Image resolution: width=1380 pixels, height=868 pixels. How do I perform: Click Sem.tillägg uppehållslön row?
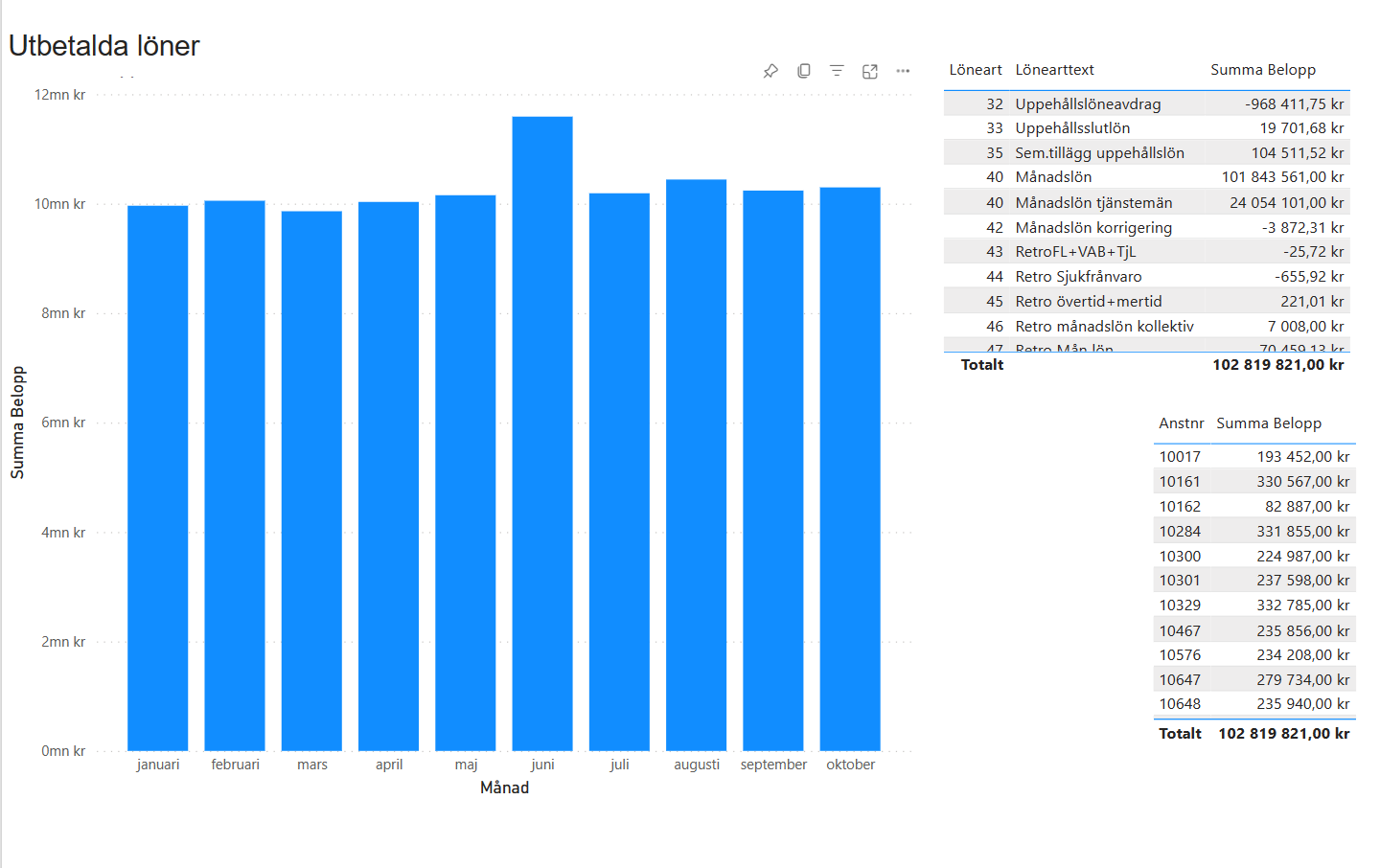click(1147, 153)
